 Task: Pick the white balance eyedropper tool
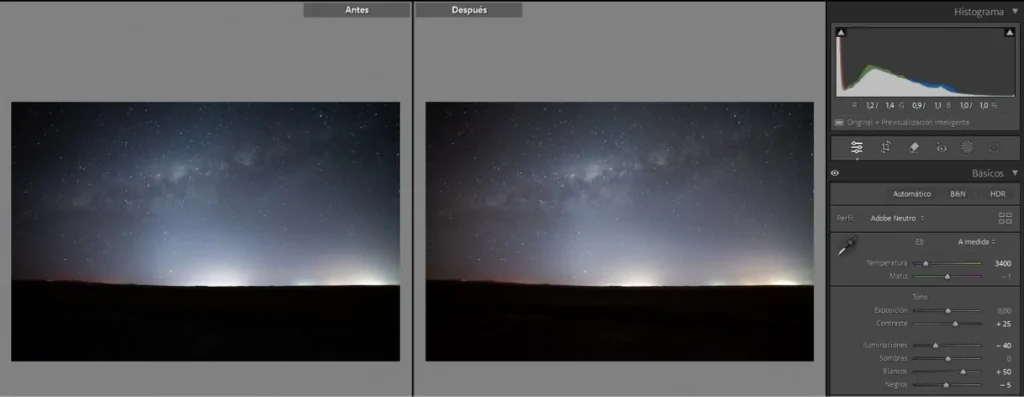[x=847, y=246]
